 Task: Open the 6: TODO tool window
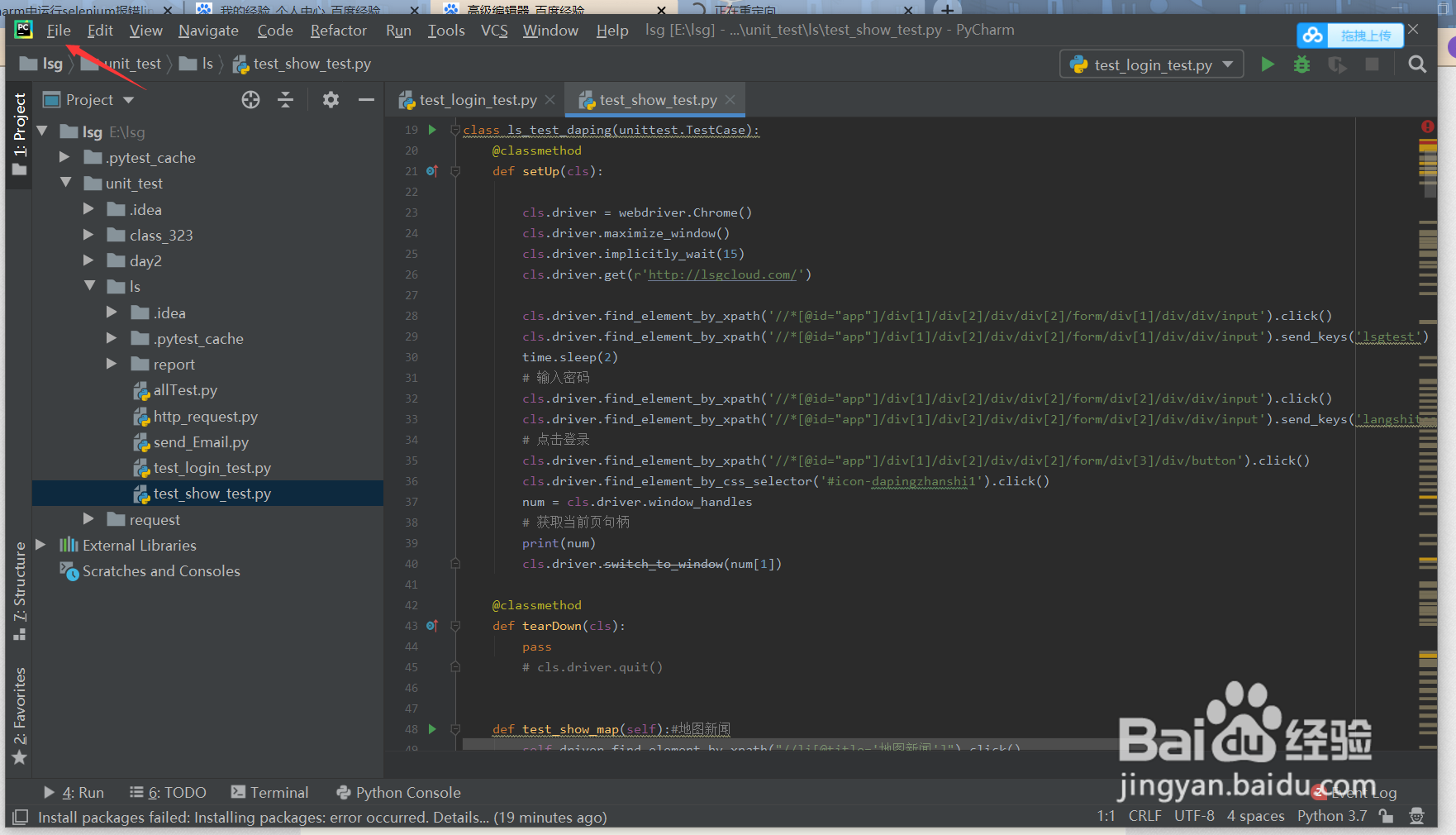point(168,793)
